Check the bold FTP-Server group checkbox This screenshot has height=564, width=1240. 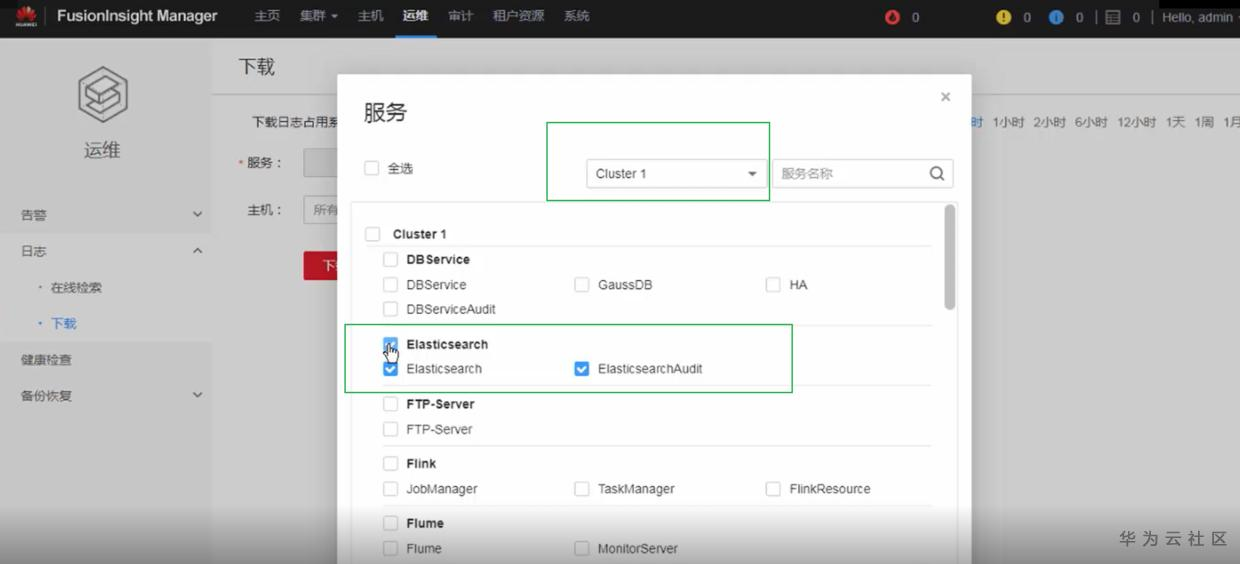(391, 404)
